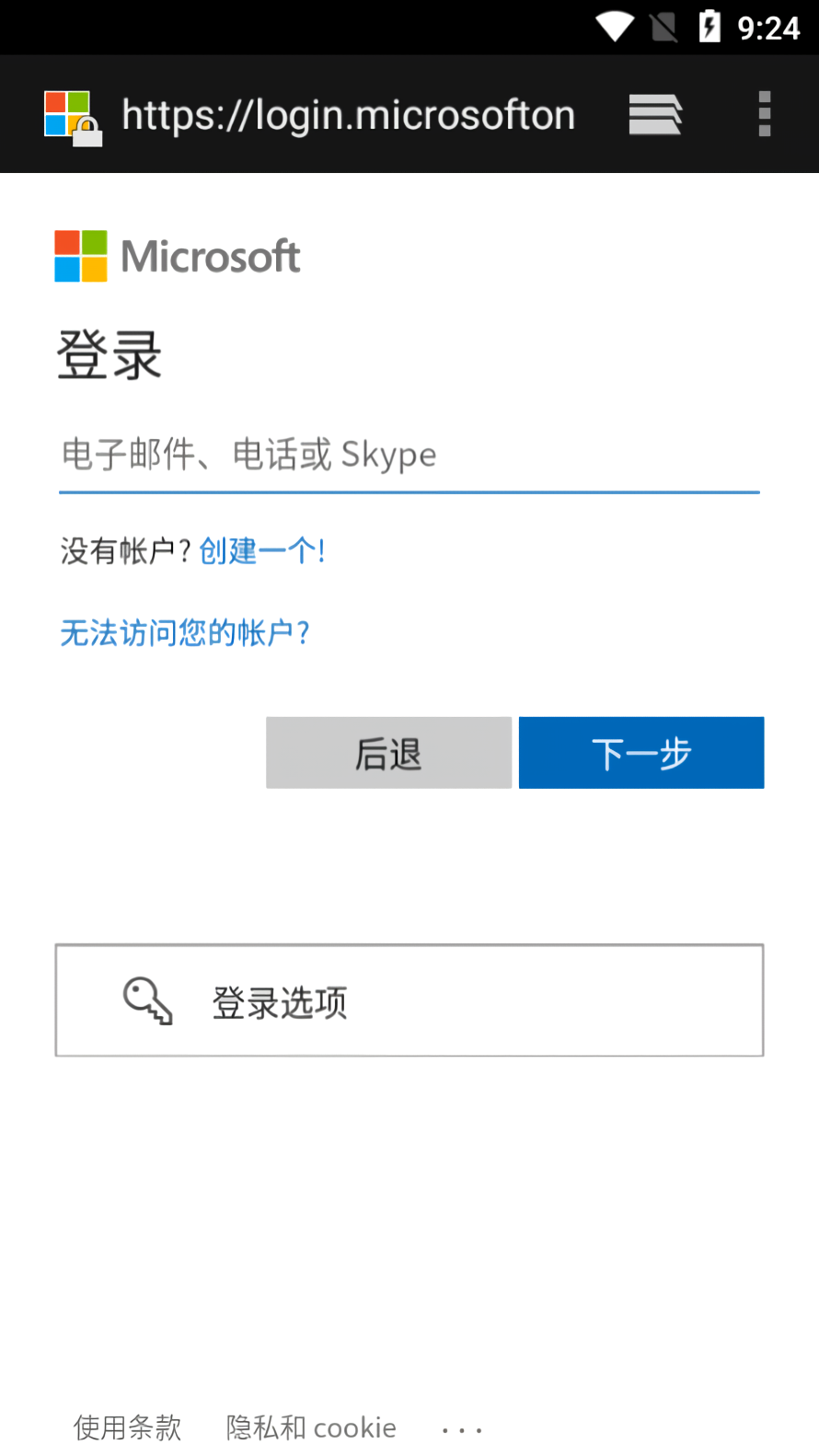Viewport: 819px width, 1456px height.
Task: Click the key icon inside 登录选项 button
Action: pos(147,1000)
